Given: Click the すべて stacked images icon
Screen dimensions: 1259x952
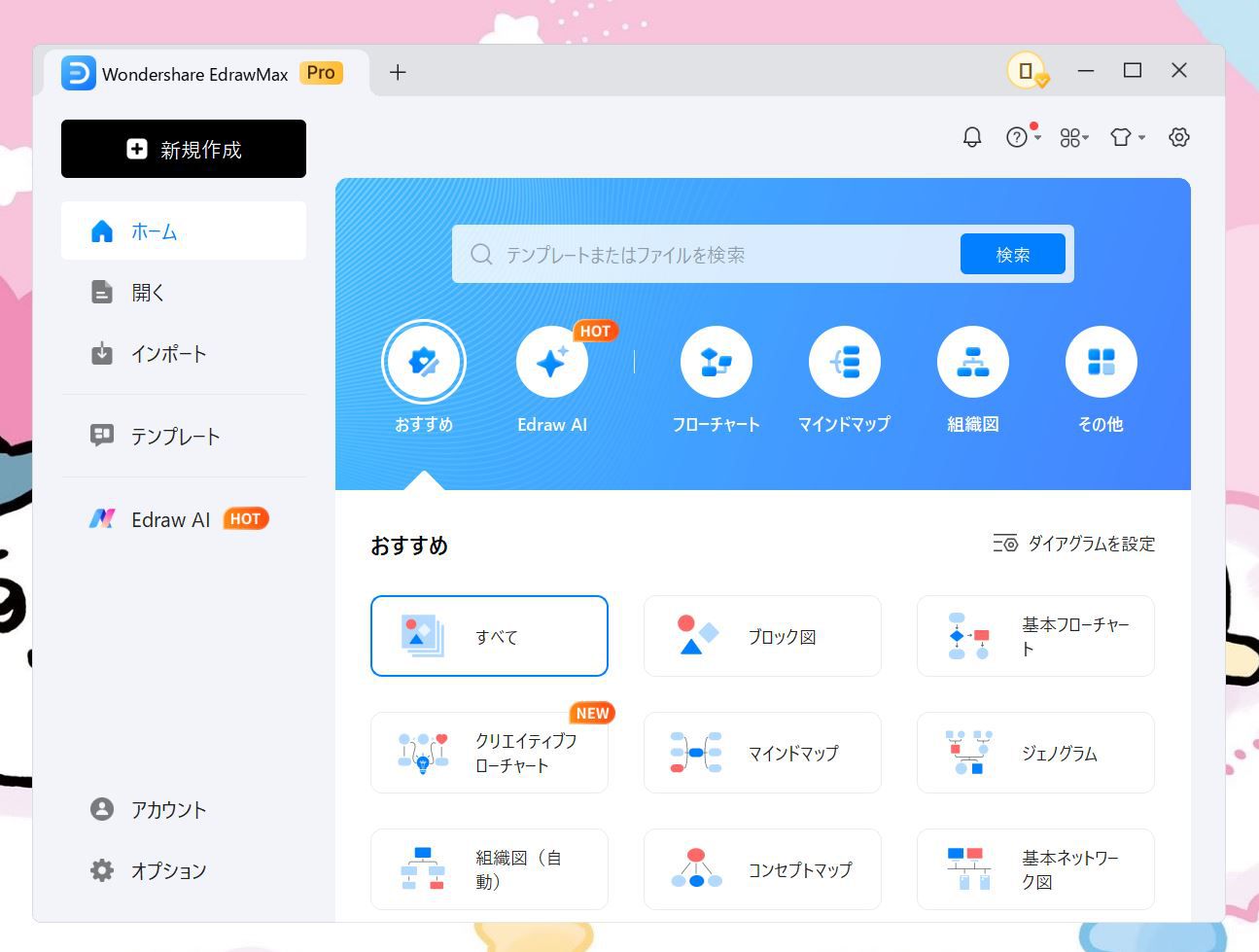Looking at the screenshot, I should tap(423, 636).
